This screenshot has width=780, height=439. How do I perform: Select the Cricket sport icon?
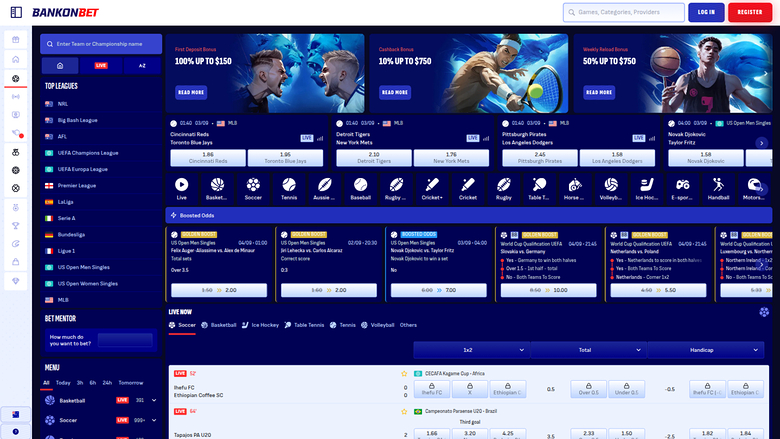click(468, 189)
